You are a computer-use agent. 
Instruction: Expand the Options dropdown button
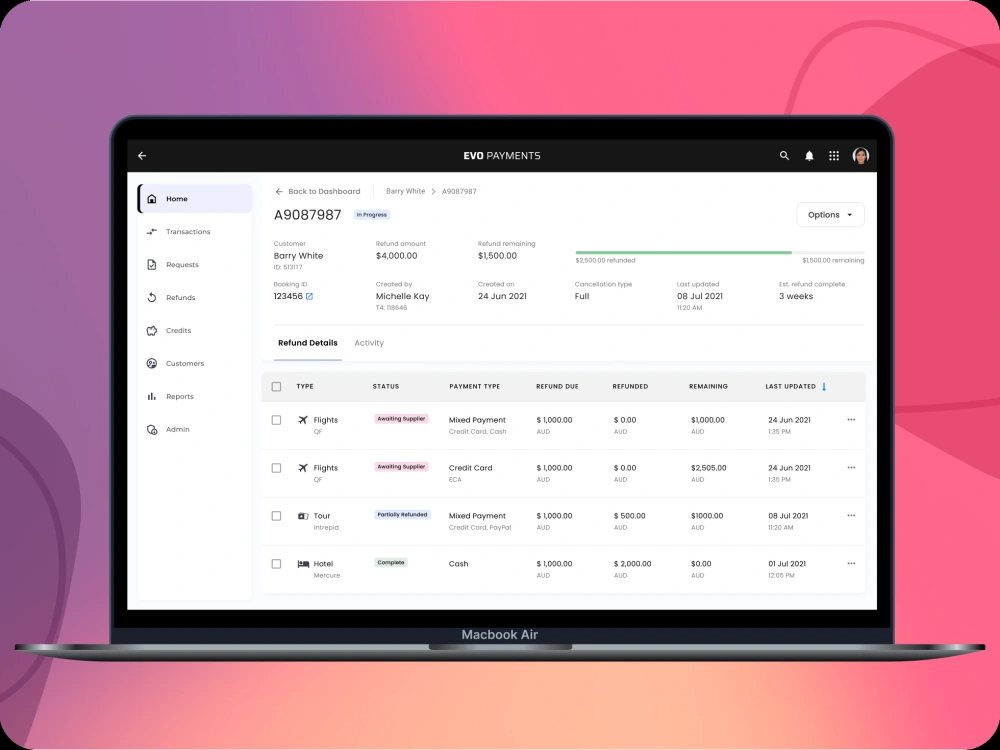click(x=830, y=215)
